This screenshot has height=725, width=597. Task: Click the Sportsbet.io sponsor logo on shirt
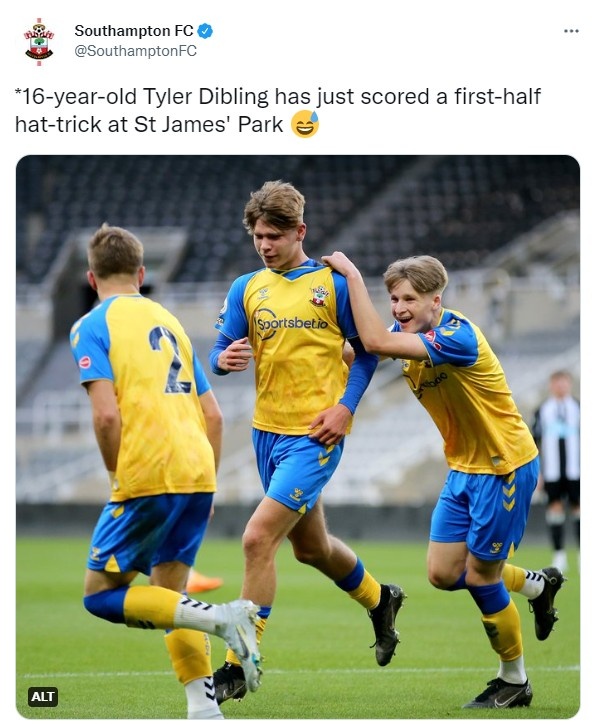[292, 323]
